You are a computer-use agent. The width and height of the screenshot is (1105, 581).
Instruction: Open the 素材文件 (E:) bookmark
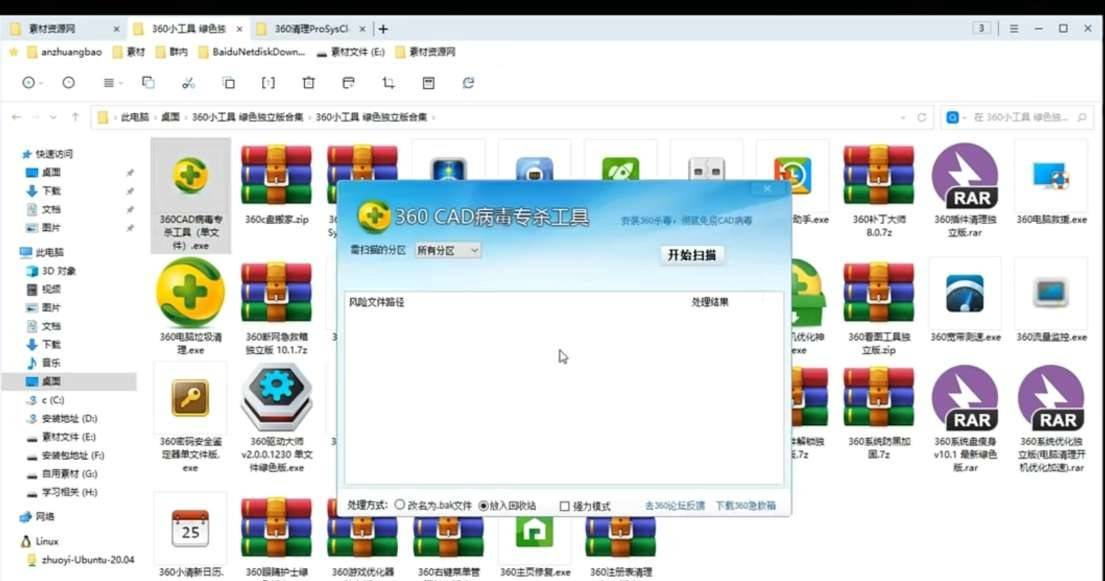[x=351, y=51]
